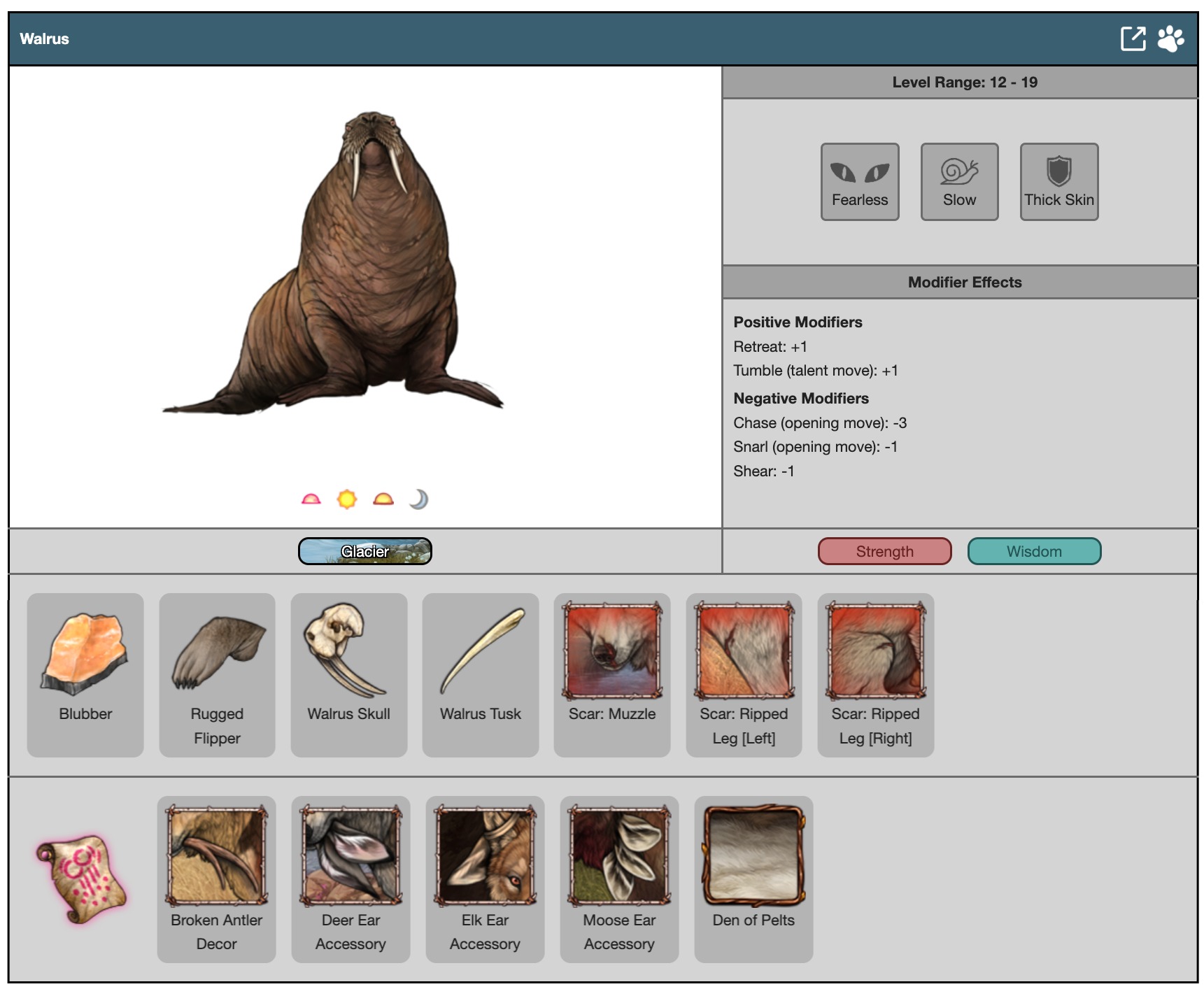Select the Fearless trait icon
Screen dimensions: 1204x989
pos(860,182)
